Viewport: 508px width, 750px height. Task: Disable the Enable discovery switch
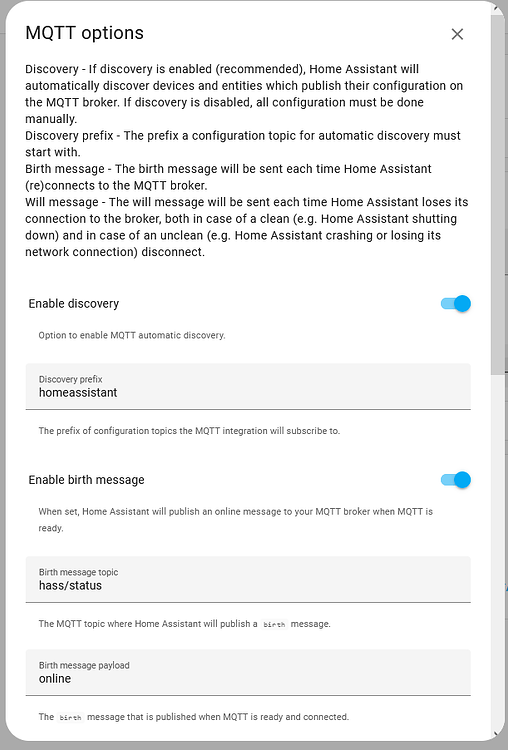(456, 304)
